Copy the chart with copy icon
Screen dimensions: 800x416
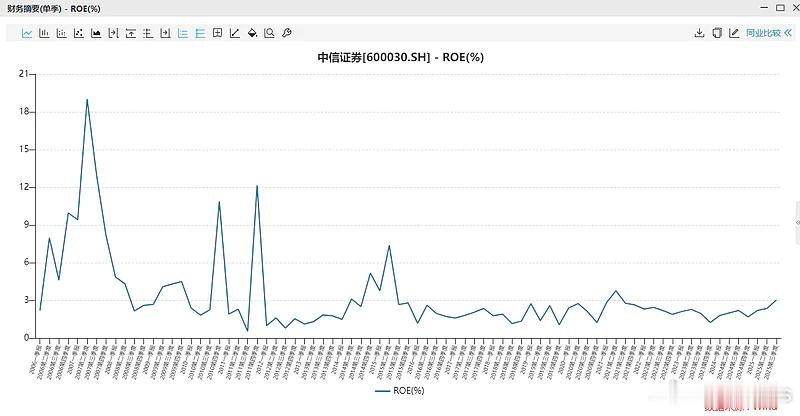pos(717,33)
